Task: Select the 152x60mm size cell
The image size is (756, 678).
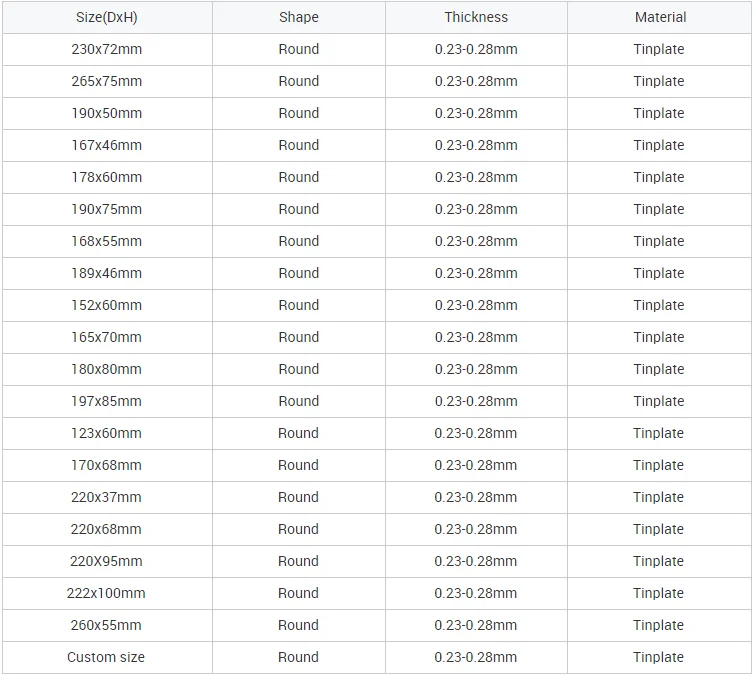Action: click(106, 305)
